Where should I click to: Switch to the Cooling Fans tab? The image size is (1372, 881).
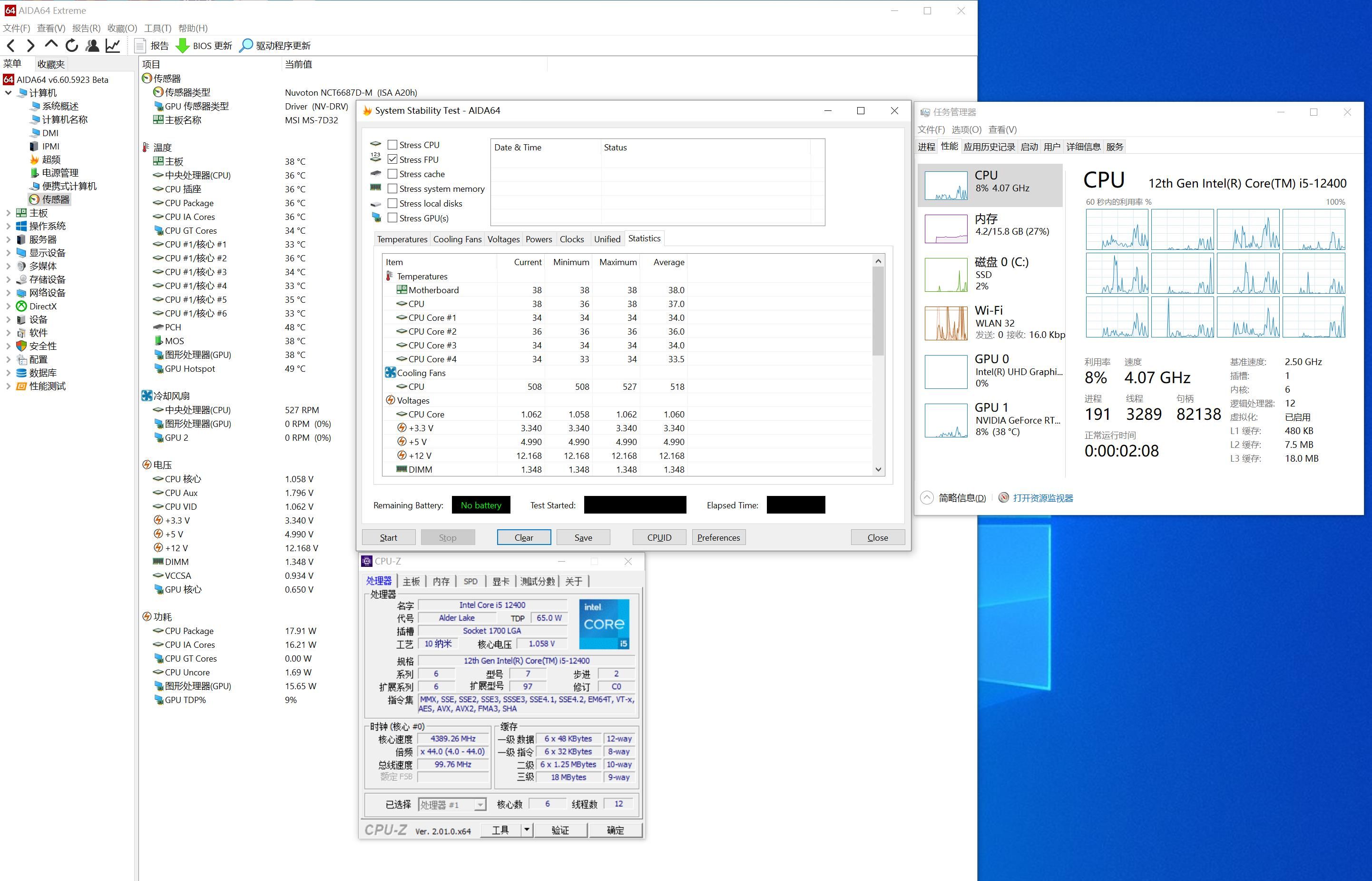457,239
